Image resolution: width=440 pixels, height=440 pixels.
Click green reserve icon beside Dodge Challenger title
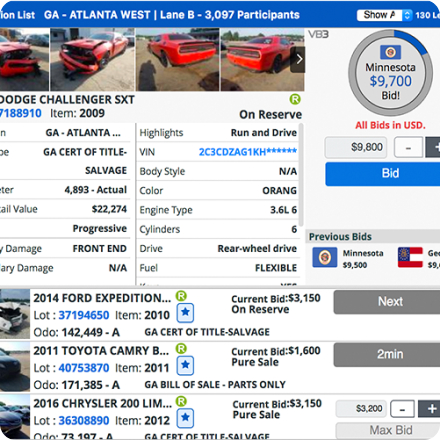[x=295, y=99]
